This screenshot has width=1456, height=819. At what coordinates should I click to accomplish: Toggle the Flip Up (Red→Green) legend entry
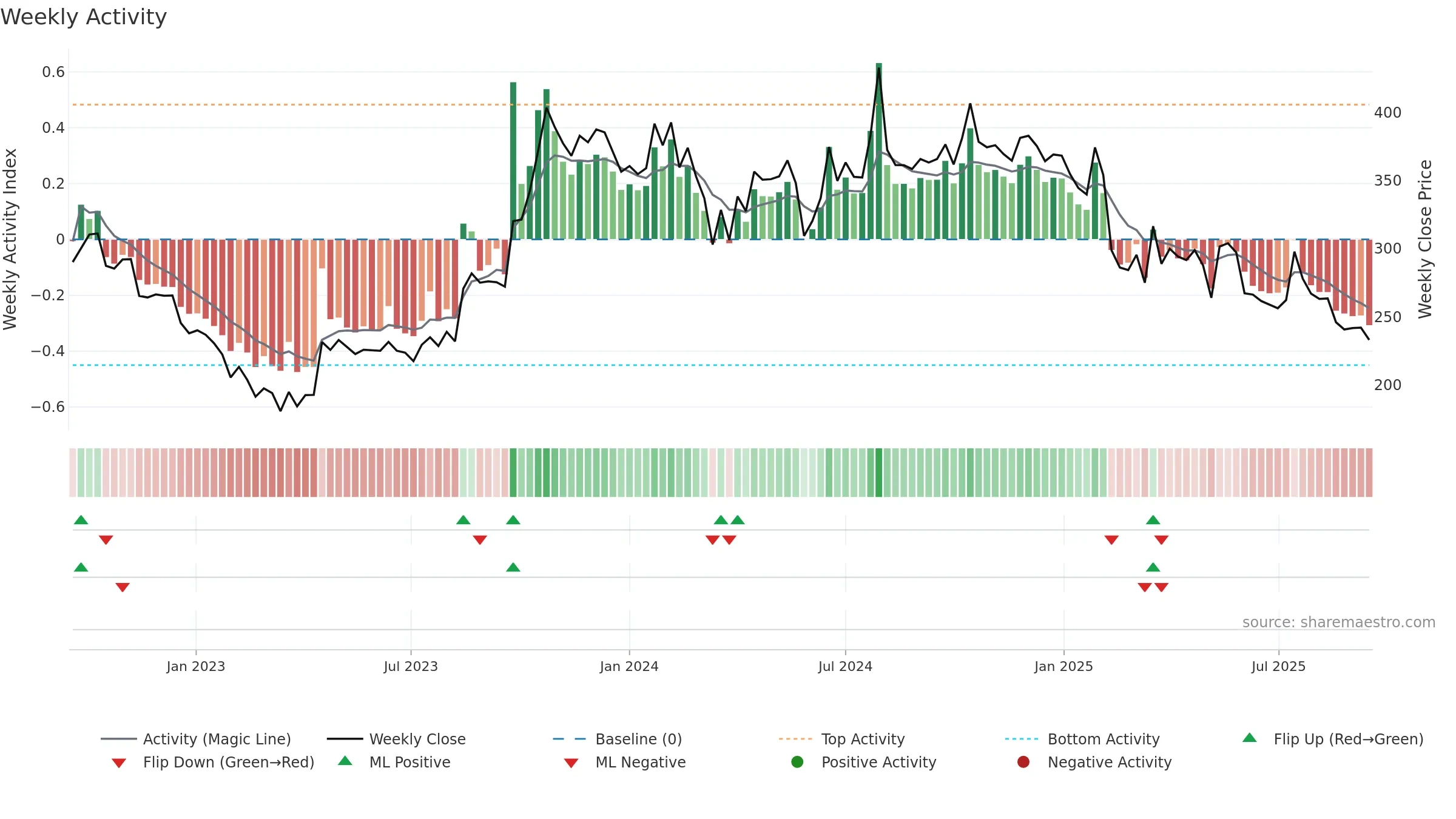[1333, 739]
